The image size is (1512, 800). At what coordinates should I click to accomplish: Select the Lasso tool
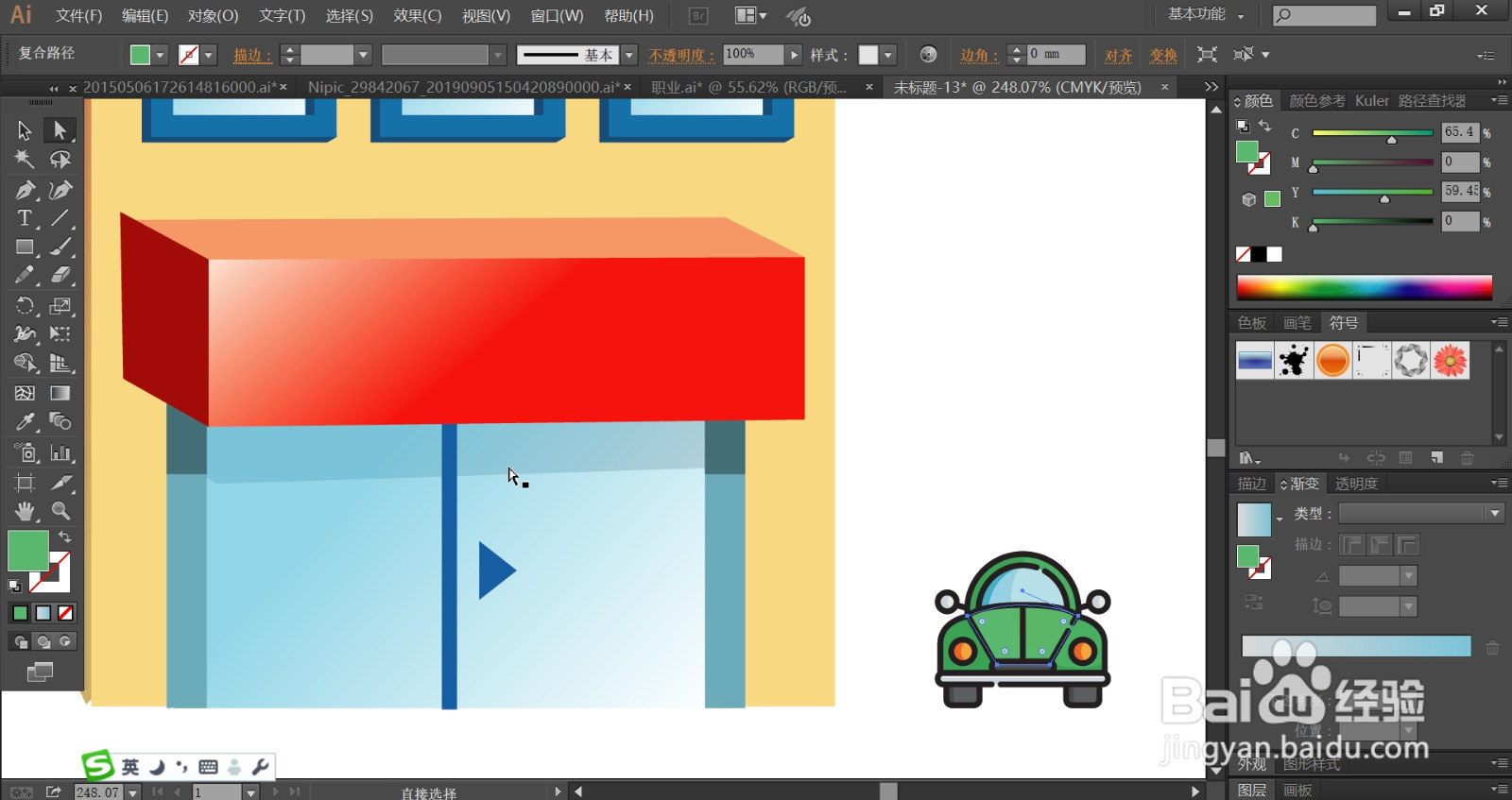click(60, 160)
